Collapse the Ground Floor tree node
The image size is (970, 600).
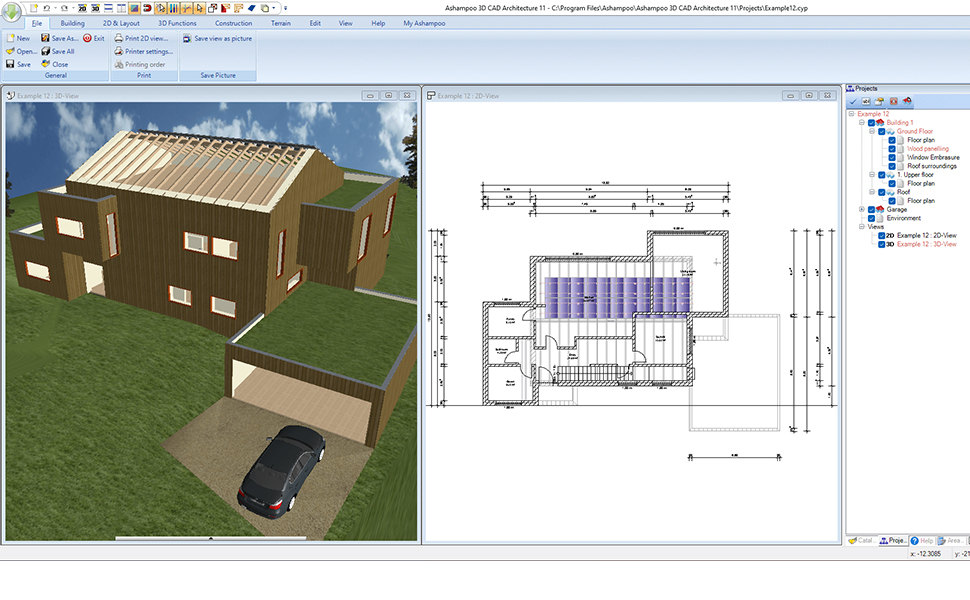click(871, 131)
